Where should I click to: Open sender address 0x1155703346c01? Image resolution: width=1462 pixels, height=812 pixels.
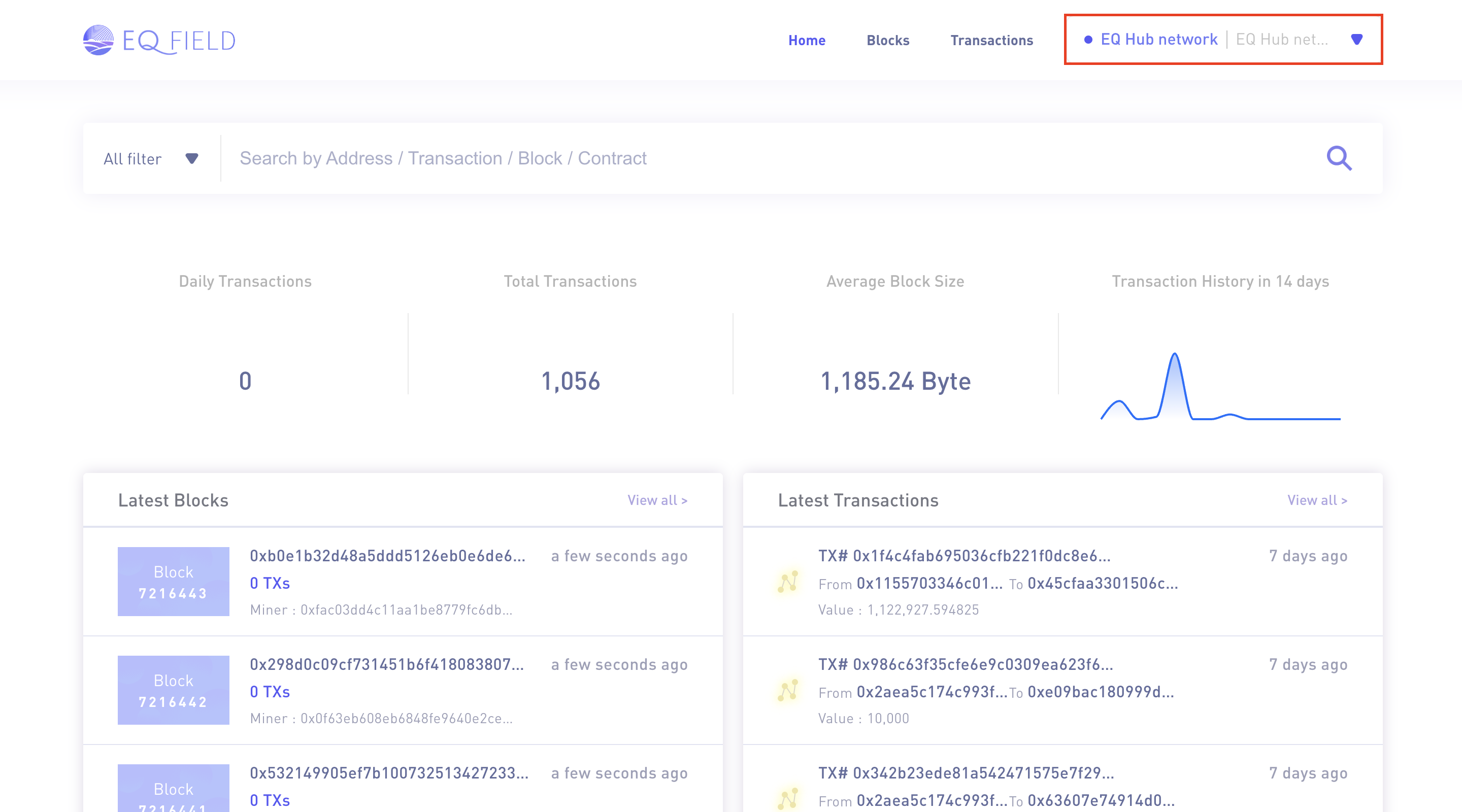(x=929, y=583)
